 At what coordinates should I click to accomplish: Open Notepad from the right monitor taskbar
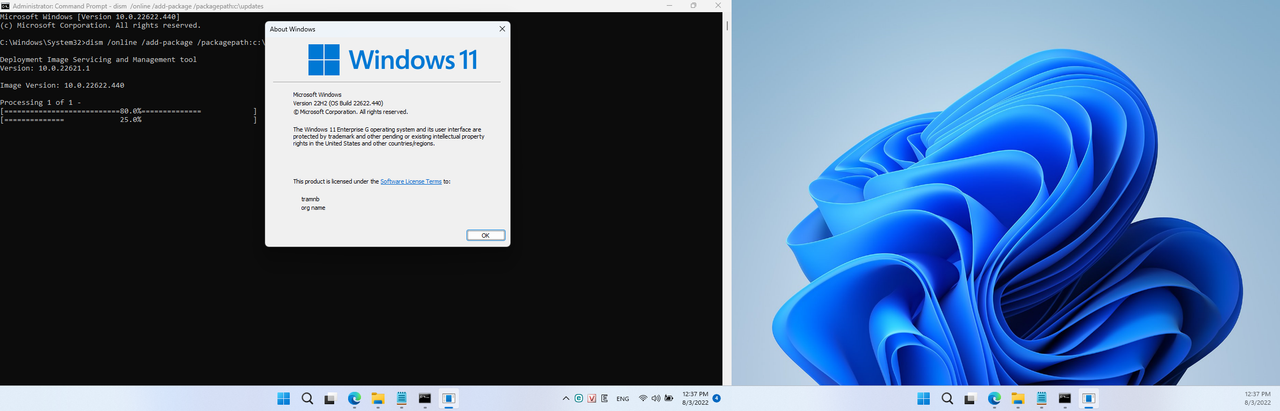point(1041,398)
